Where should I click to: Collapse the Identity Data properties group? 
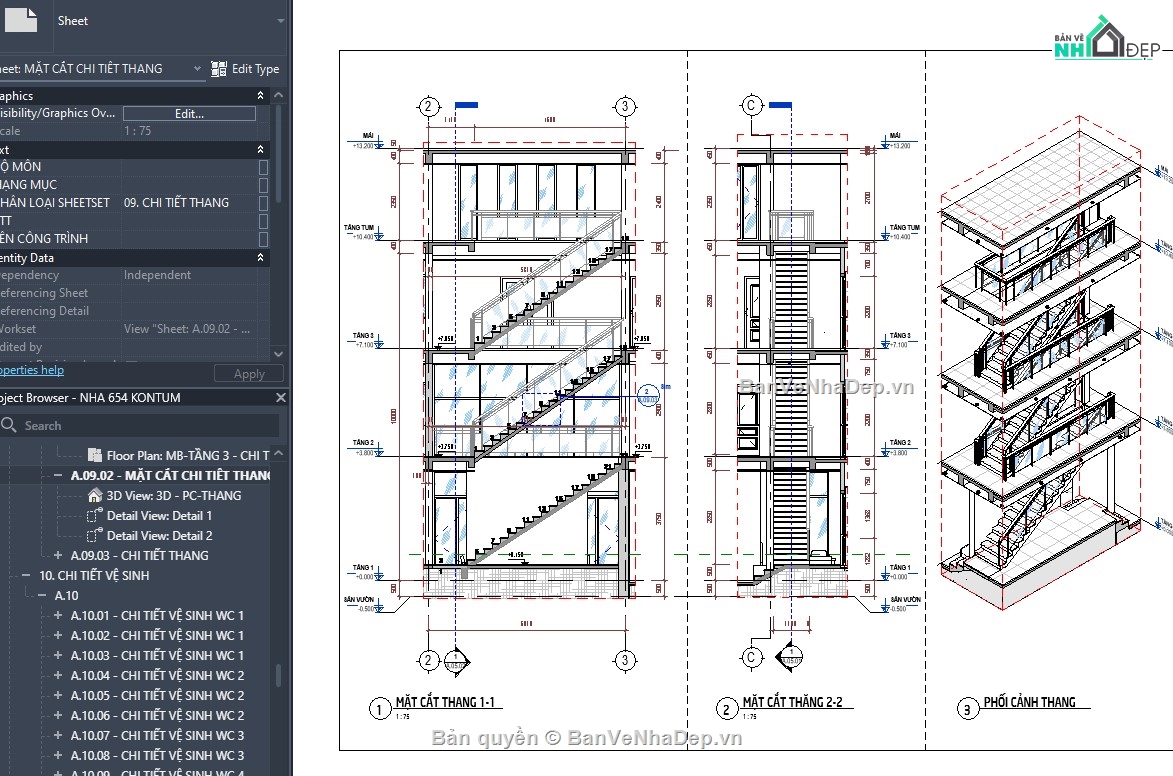260,257
